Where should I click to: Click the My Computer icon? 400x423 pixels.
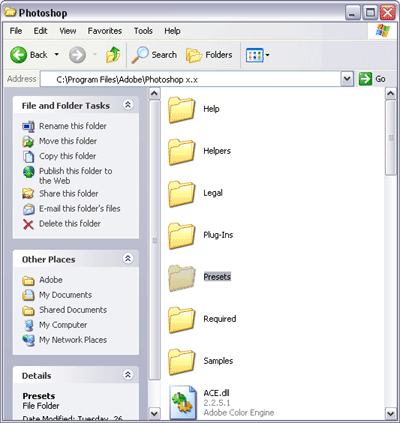coord(29,325)
